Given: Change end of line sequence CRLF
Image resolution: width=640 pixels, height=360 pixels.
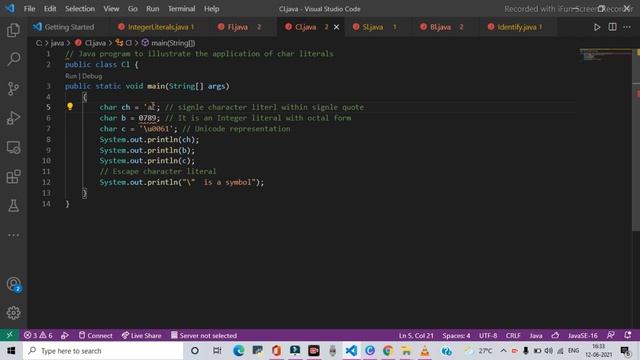Looking at the screenshot, I should click(x=513, y=336).
